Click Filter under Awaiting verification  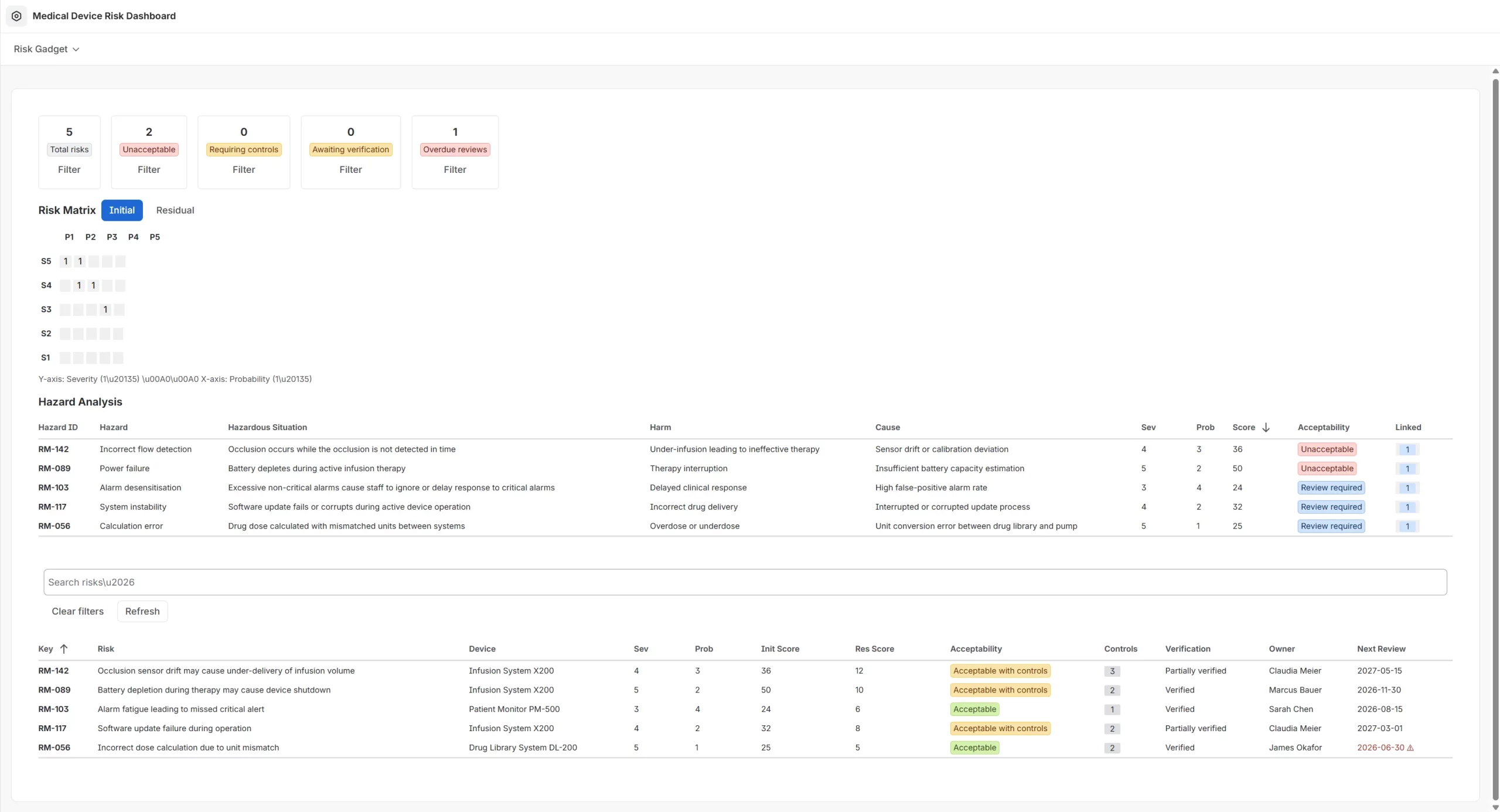click(x=350, y=169)
